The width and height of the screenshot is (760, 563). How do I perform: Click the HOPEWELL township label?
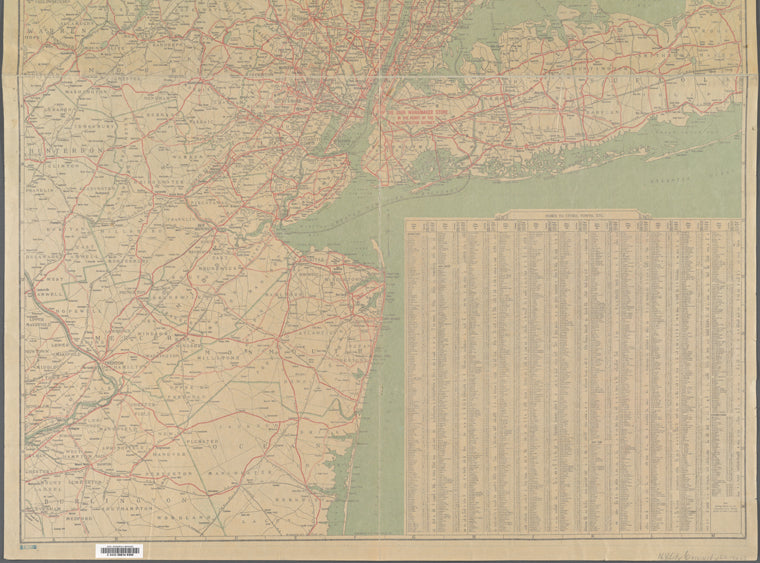[78, 311]
